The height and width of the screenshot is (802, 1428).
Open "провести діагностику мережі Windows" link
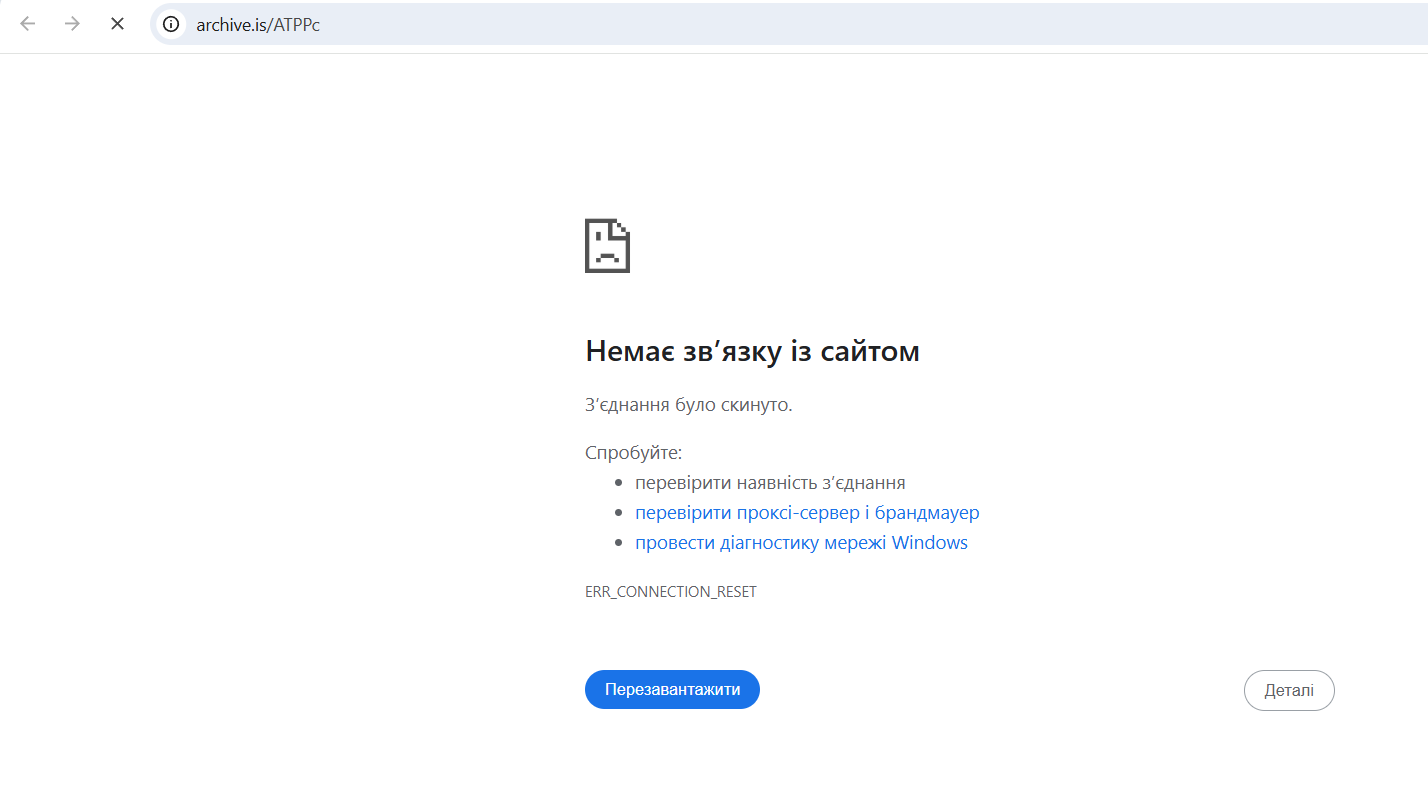tap(801, 543)
